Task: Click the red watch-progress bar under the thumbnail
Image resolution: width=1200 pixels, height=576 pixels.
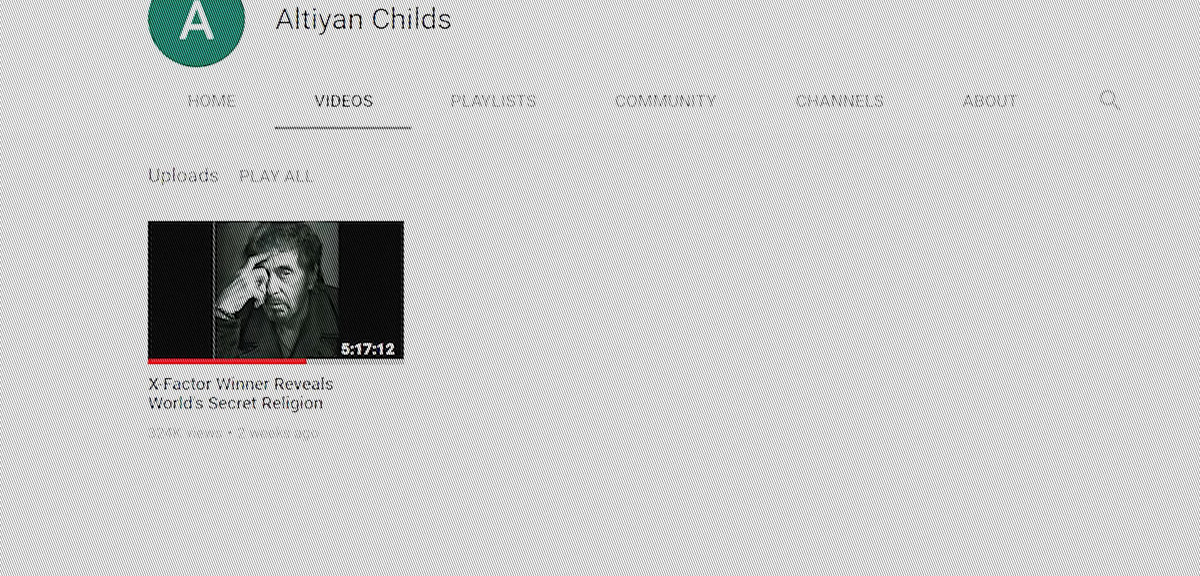Action: pyautogui.click(x=227, y=361)
